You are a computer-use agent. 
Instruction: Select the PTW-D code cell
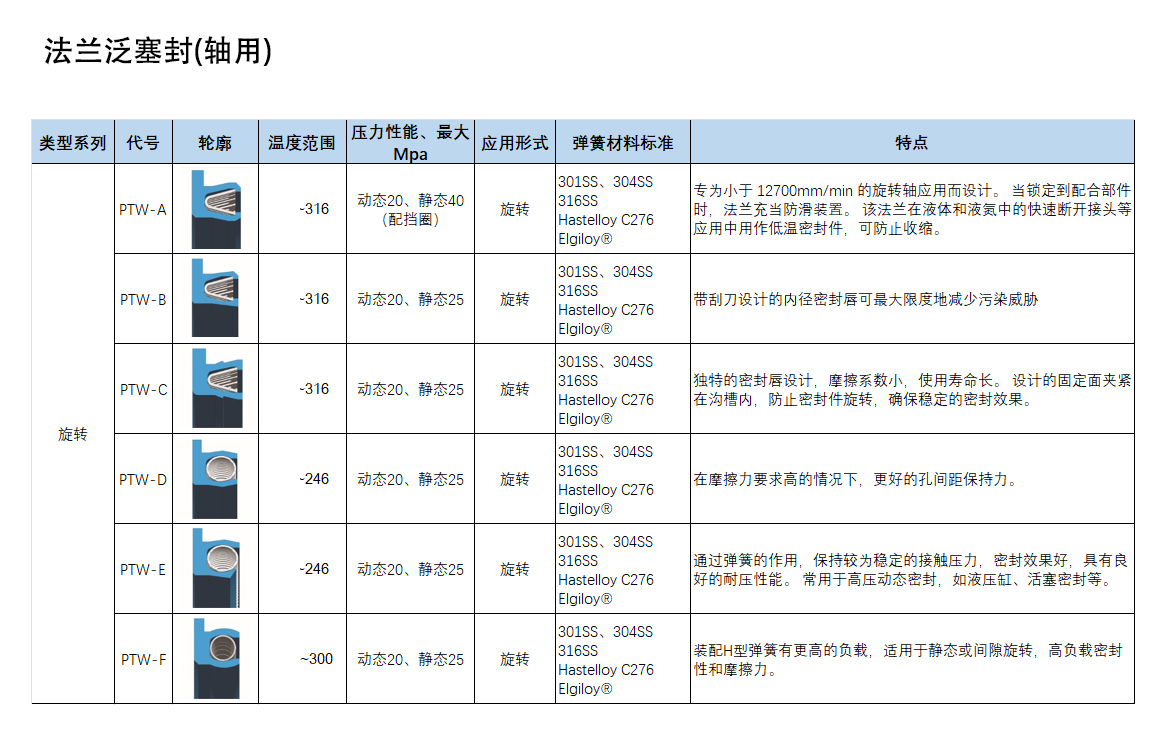coord(143,479)
